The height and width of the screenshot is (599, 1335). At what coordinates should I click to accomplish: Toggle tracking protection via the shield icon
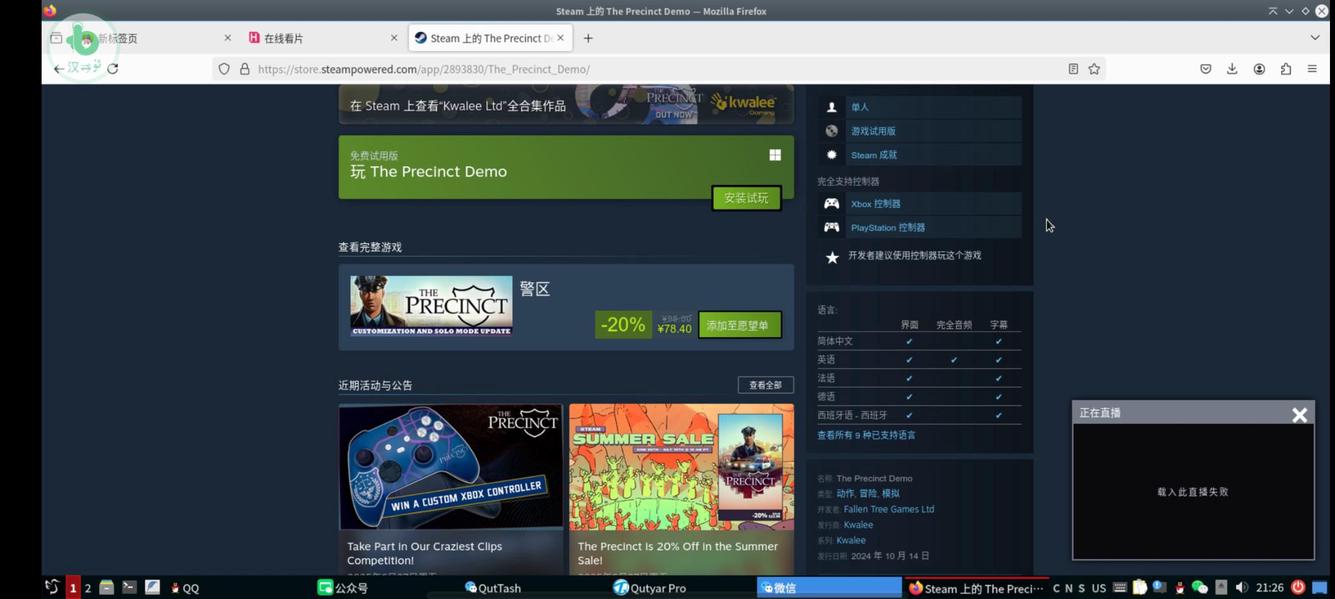[x=224, y=68]
